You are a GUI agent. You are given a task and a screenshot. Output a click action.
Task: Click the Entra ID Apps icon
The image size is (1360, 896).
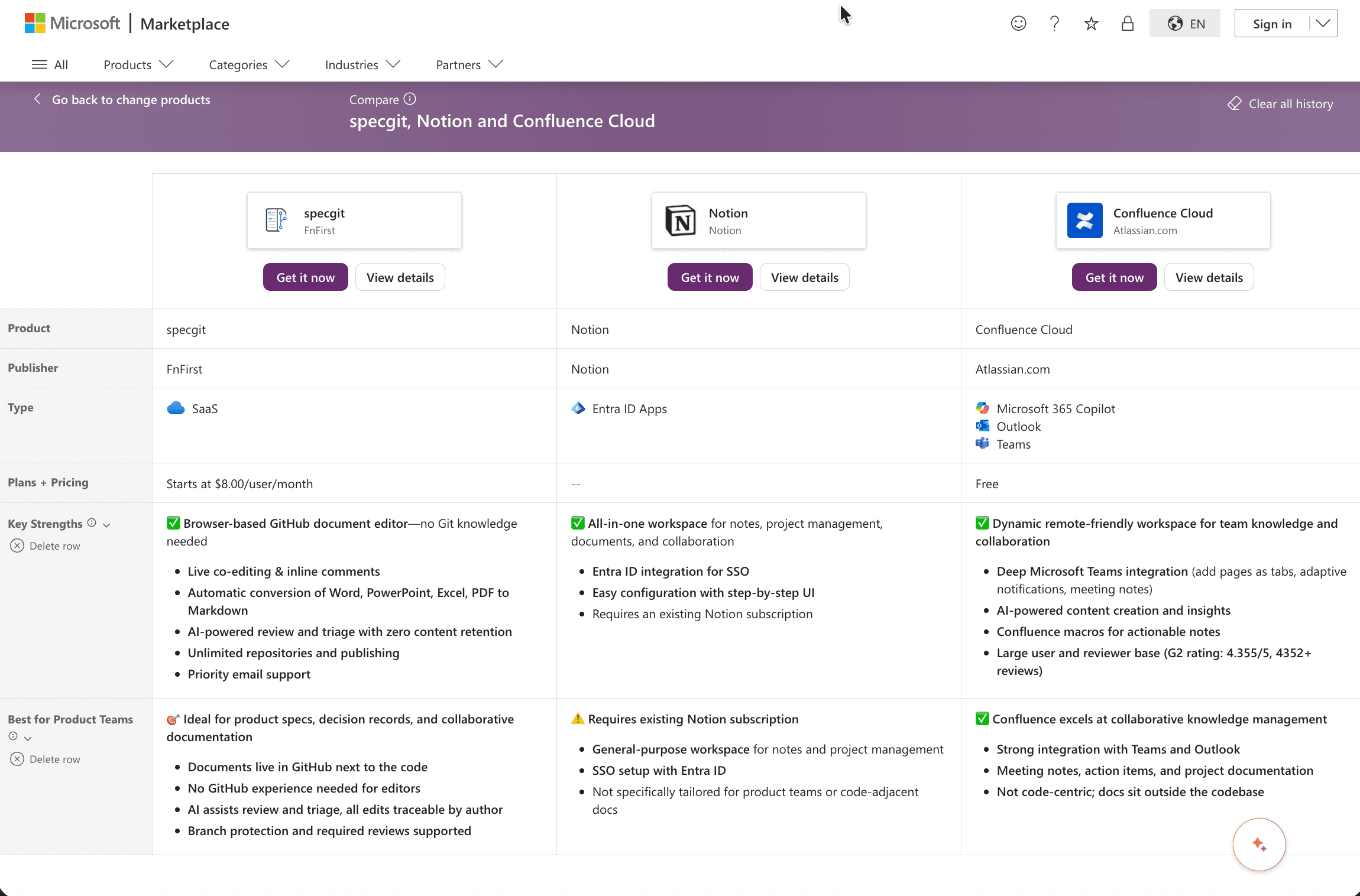click(x=578, y=408)
